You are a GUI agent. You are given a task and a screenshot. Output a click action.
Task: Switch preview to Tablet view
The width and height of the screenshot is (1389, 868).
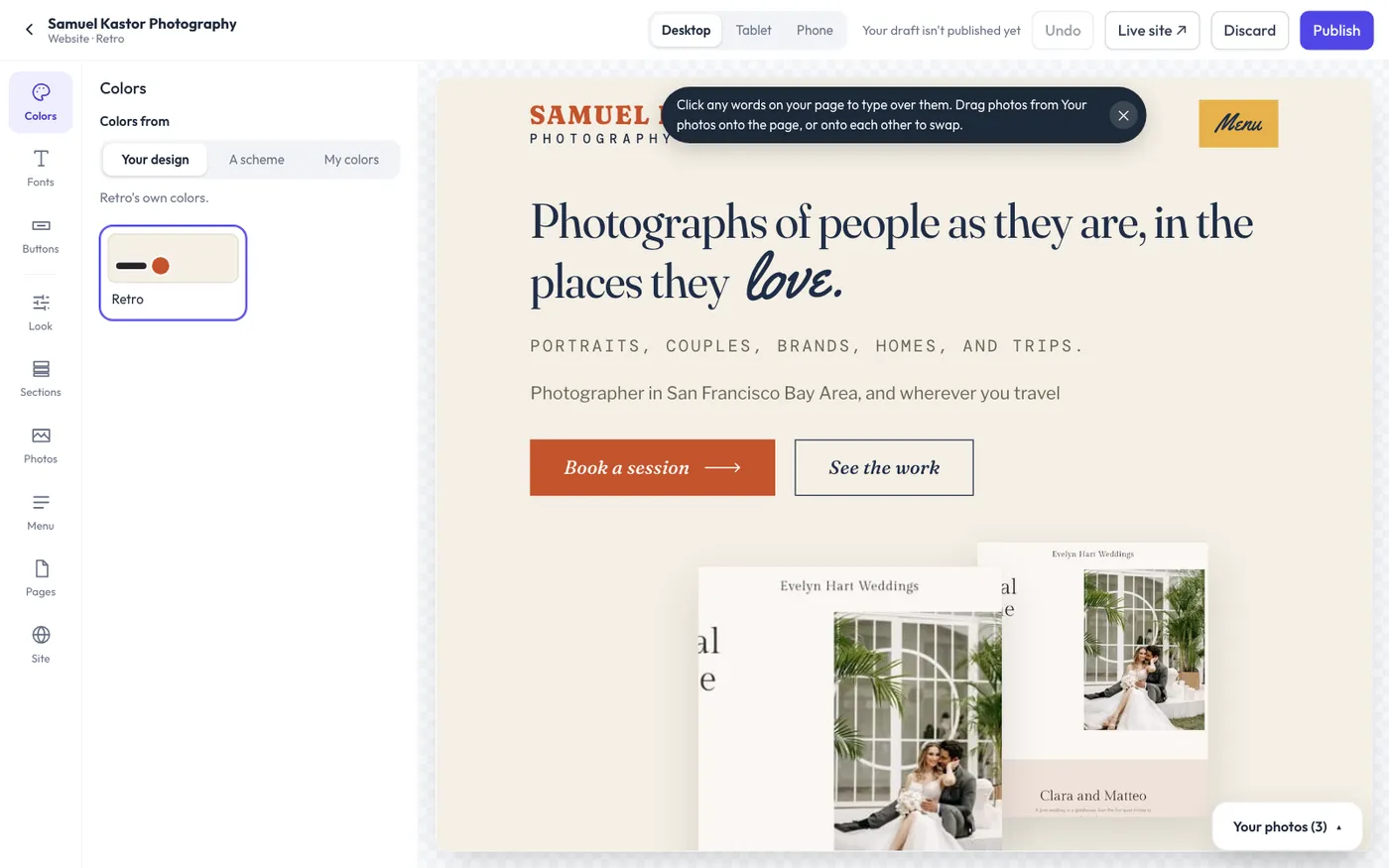[x=754, y=30]
